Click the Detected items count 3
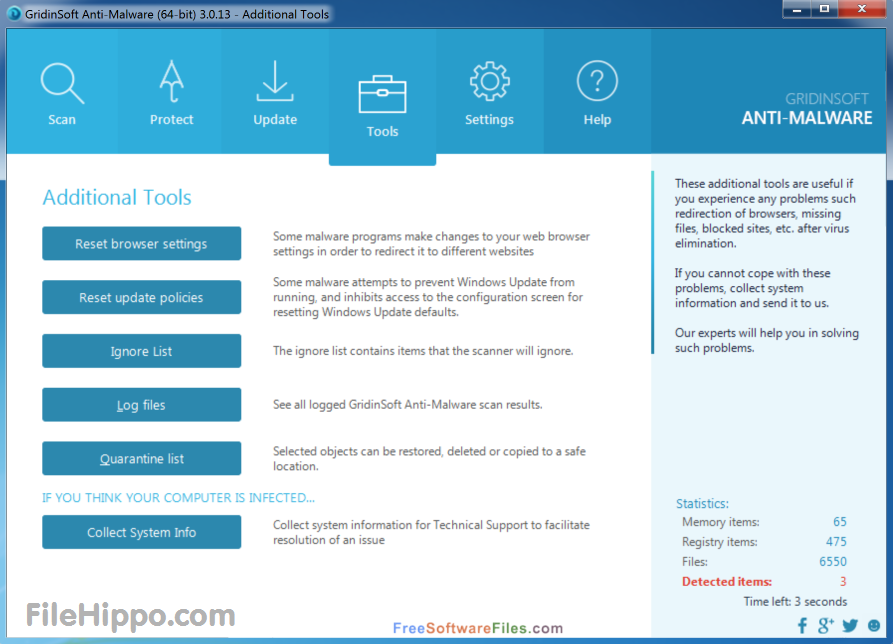 click(843, 581)
